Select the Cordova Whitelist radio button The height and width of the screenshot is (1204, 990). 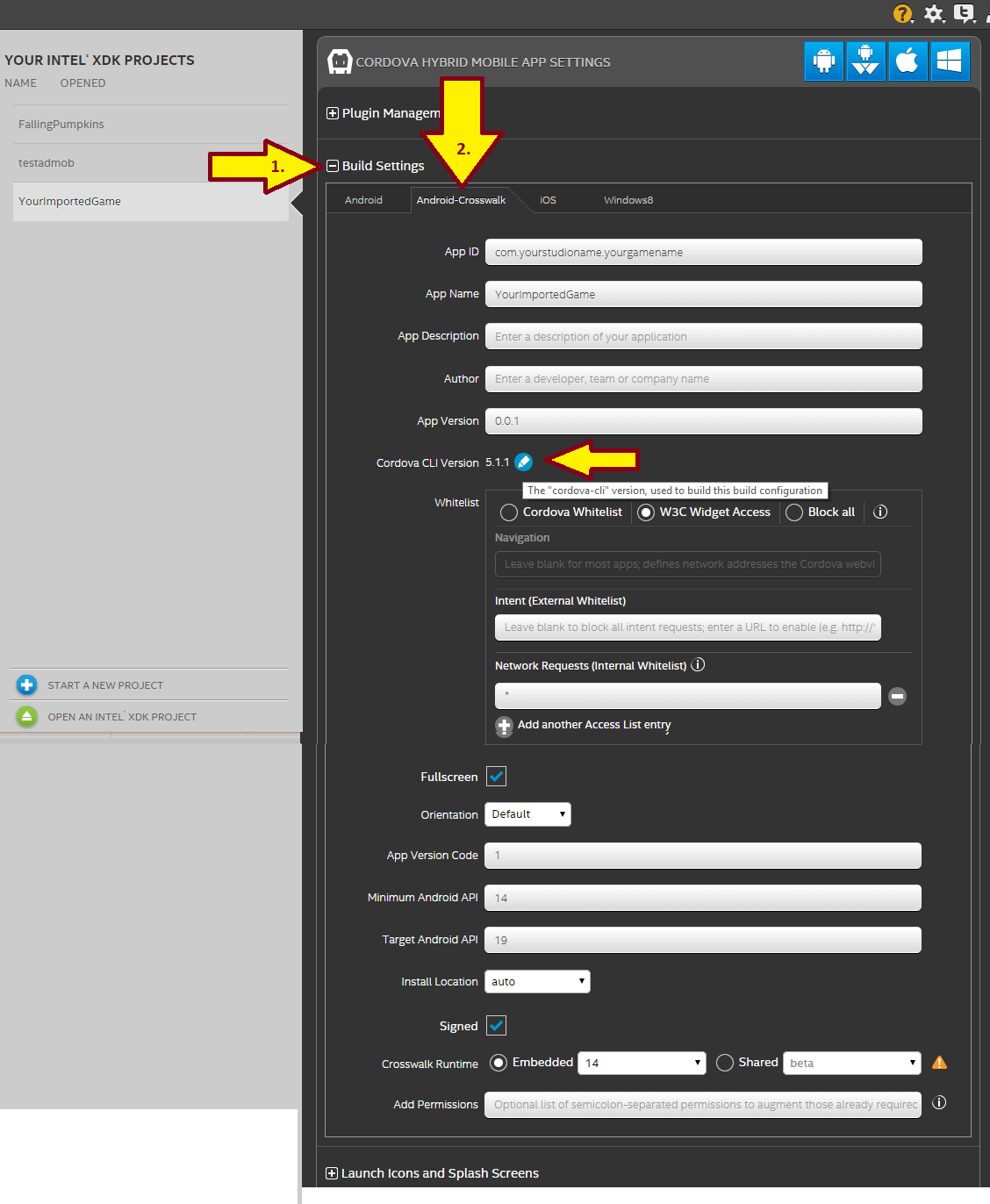point(509,512)
